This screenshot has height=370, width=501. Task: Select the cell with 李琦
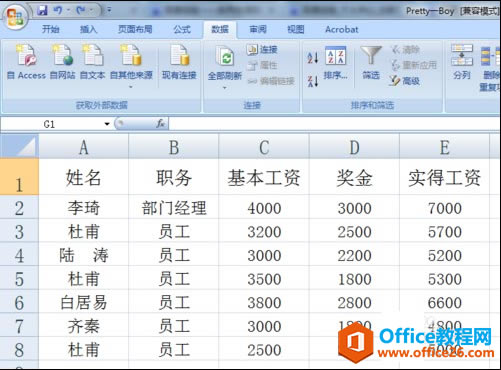click(x=84, y=208)
